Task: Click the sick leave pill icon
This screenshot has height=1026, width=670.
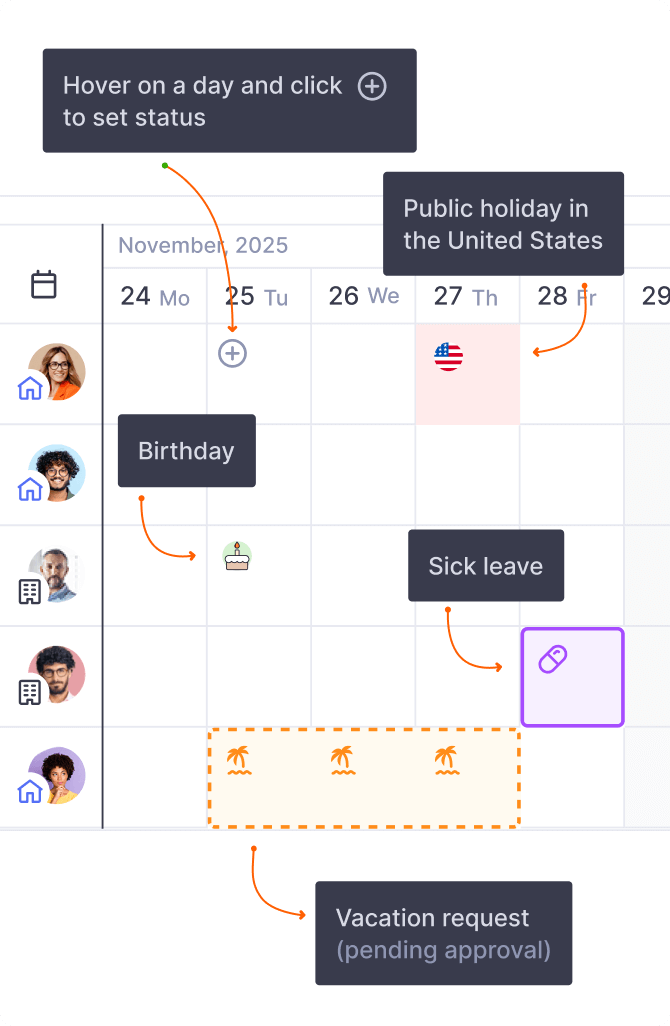Action: click(553, 659)
